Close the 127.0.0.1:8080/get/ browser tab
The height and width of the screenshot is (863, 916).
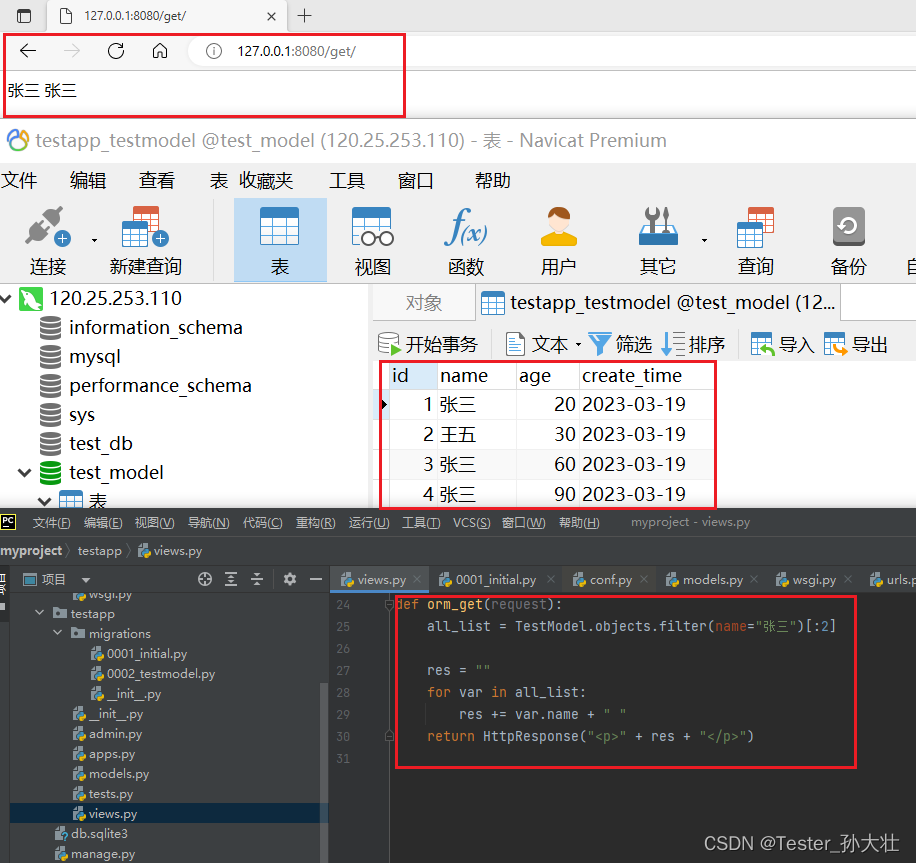pos(271,16)
